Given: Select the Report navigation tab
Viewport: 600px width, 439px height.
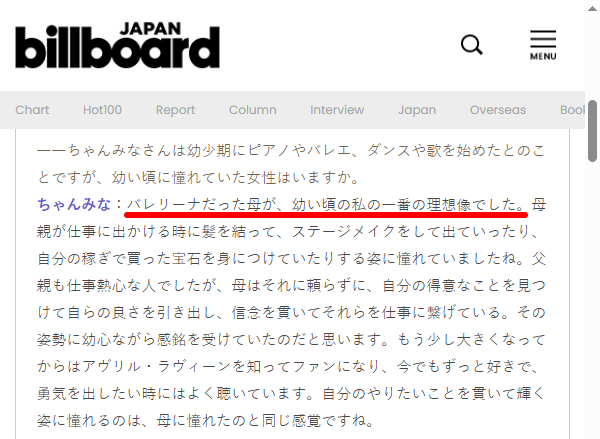Looking at the screenshot, I should pyautogui.click(x=176, y=110).
